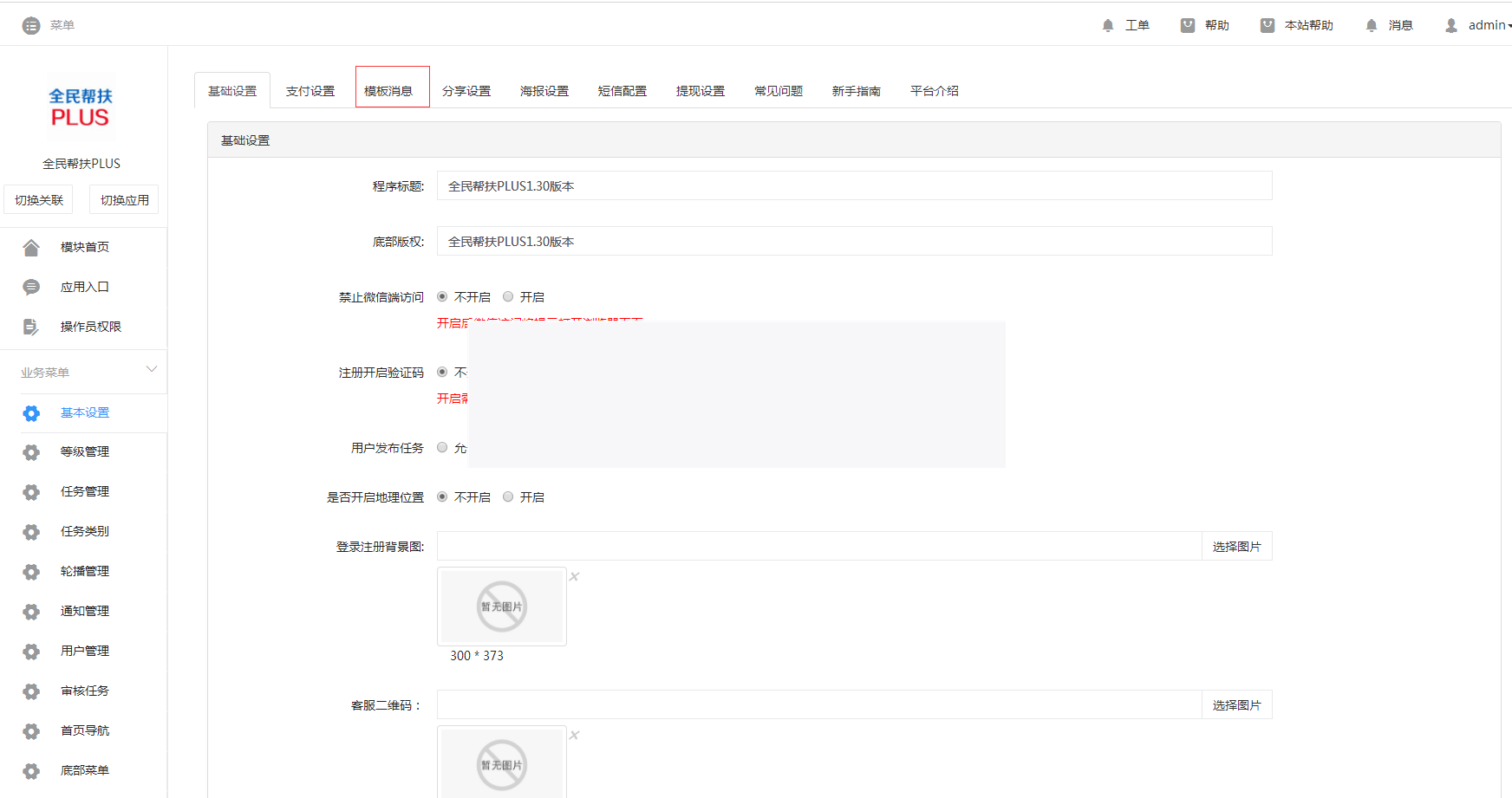Collapse the 业务菜单 section chevron
Viewport: 1512px width, 798px height.
coord(152,367)
